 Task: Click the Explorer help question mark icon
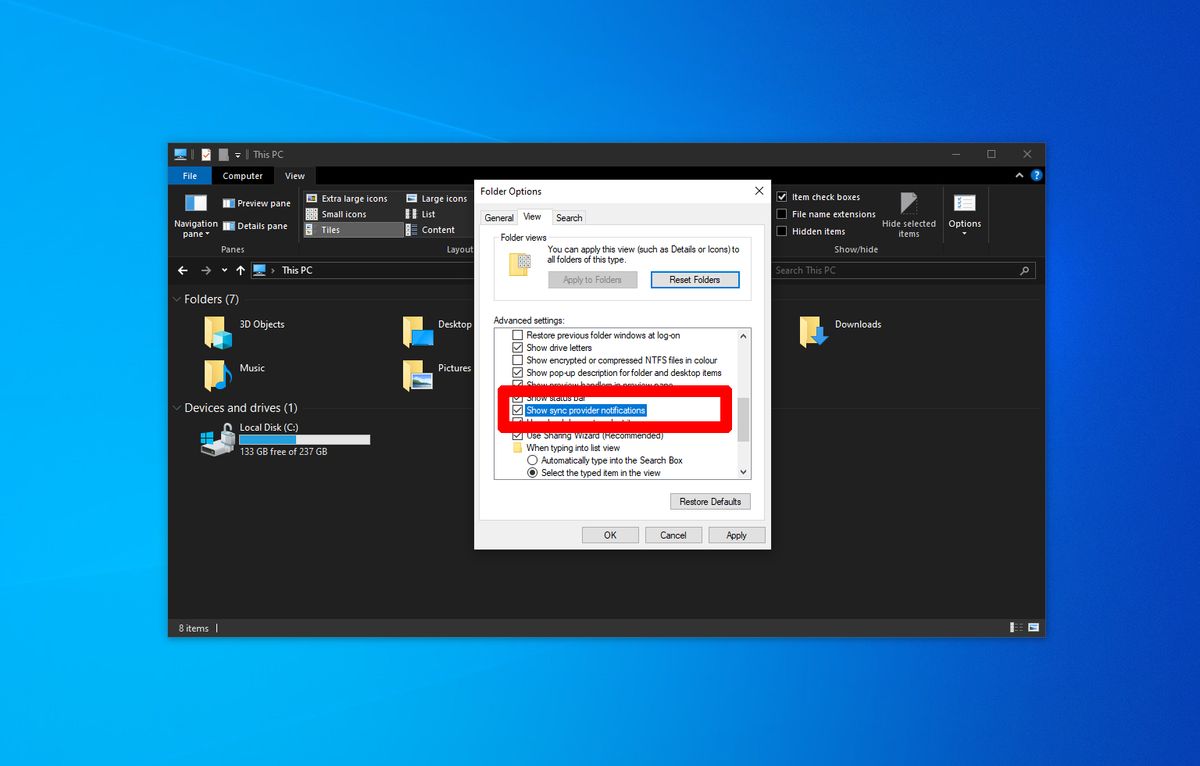(x=1035, y=176)
